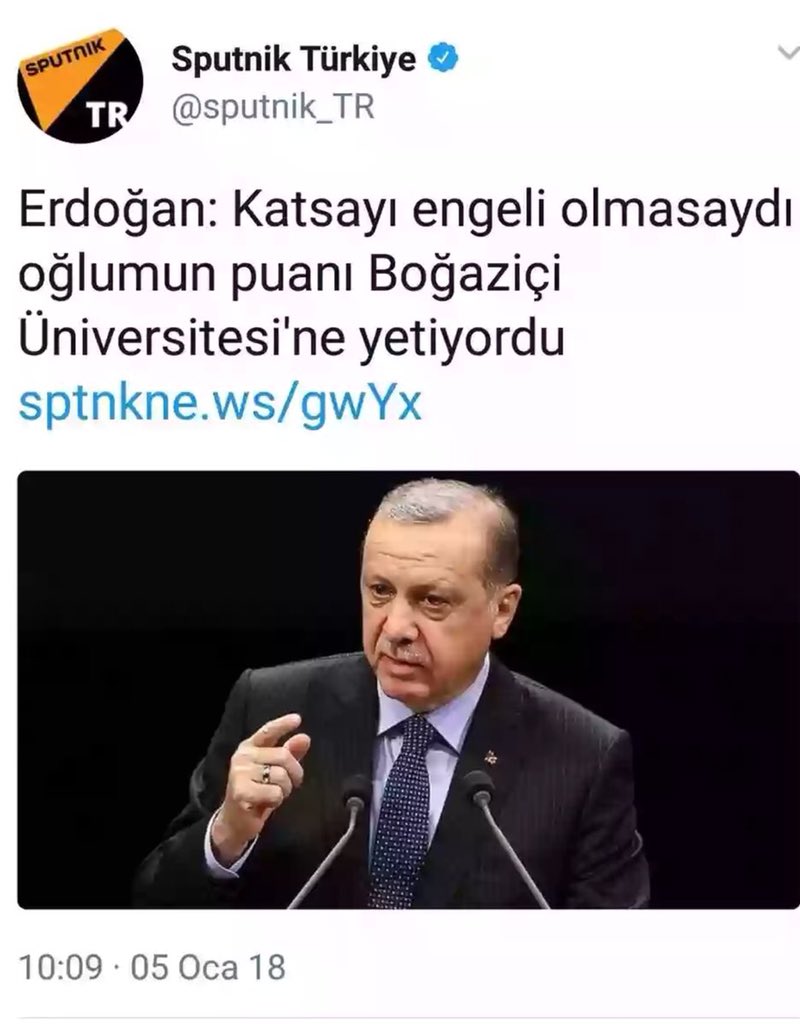Image resolution: width=800 pixels, height=1024 pixels.
Task: Open the attached speaker photo
Action: click(x=408, y=690)
